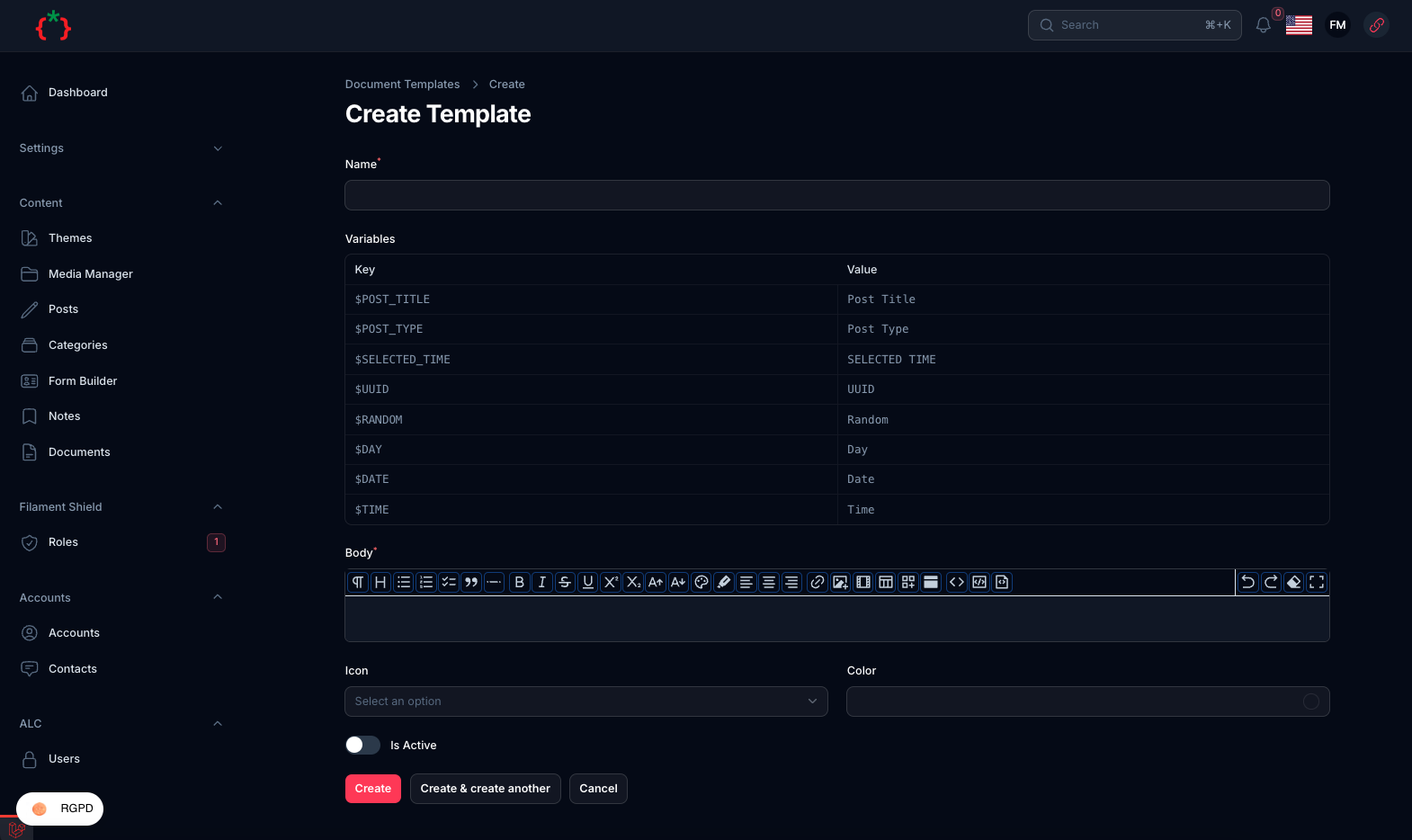1412x840 pixels.
Task: Add a blockquote in the editor
Action: [471, 582]
